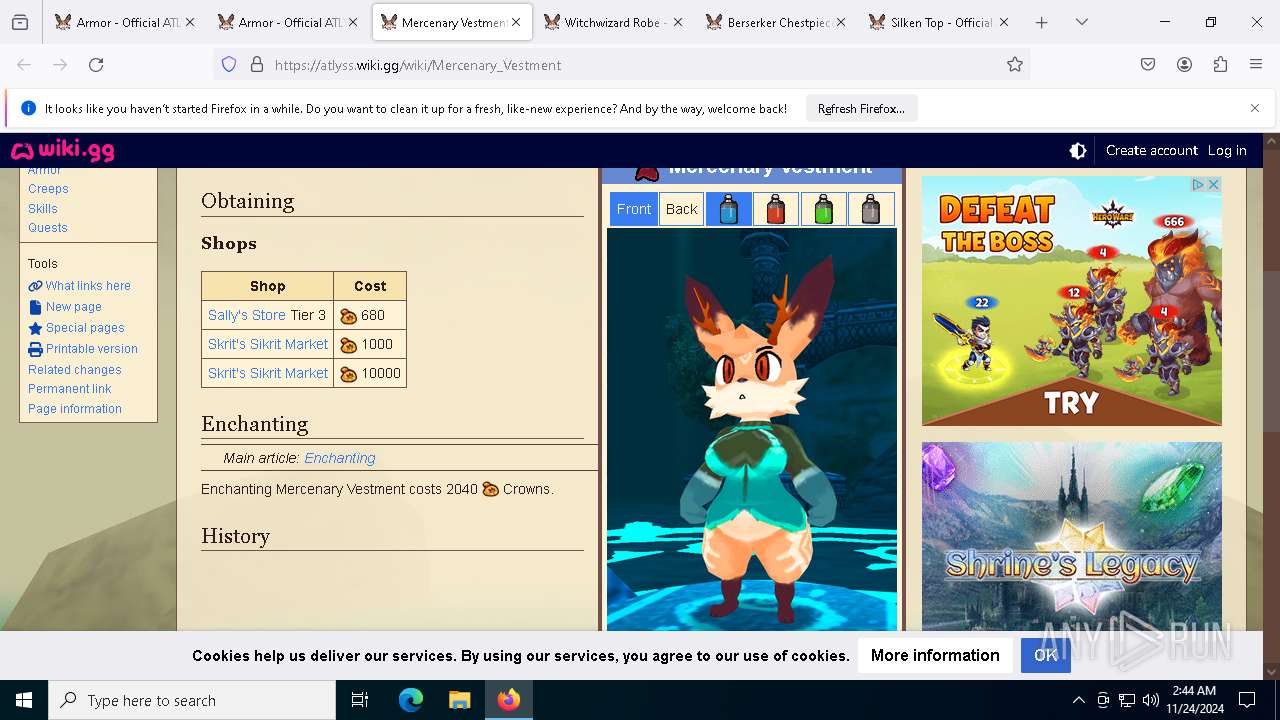Click the crown icon in the 680 cost cell
This screenshot has height=720, width=1280.
(x=348, y=316)
